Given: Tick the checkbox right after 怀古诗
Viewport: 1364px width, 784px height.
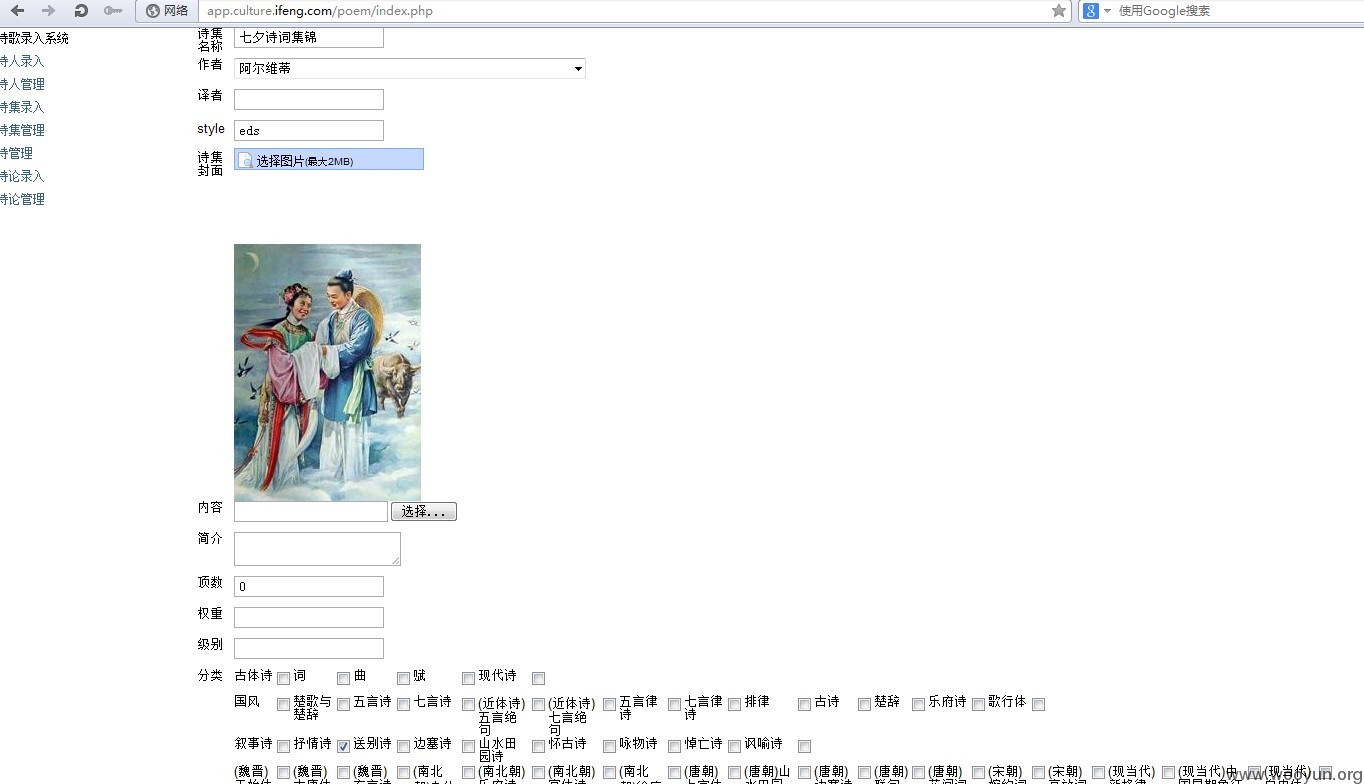Looking at the screenshot, I should [609, 746].
